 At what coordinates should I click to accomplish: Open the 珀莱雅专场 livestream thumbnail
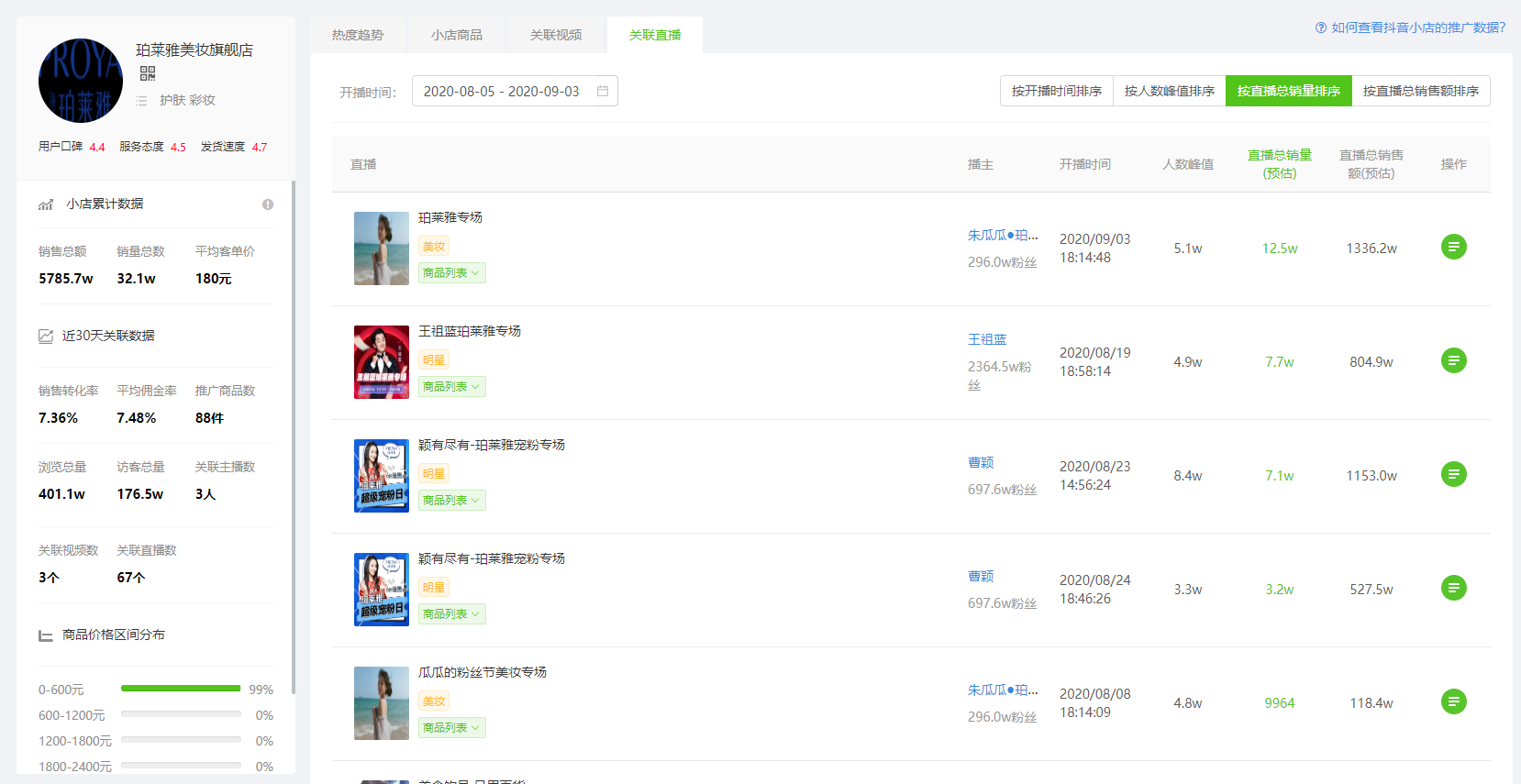[382, 248]
